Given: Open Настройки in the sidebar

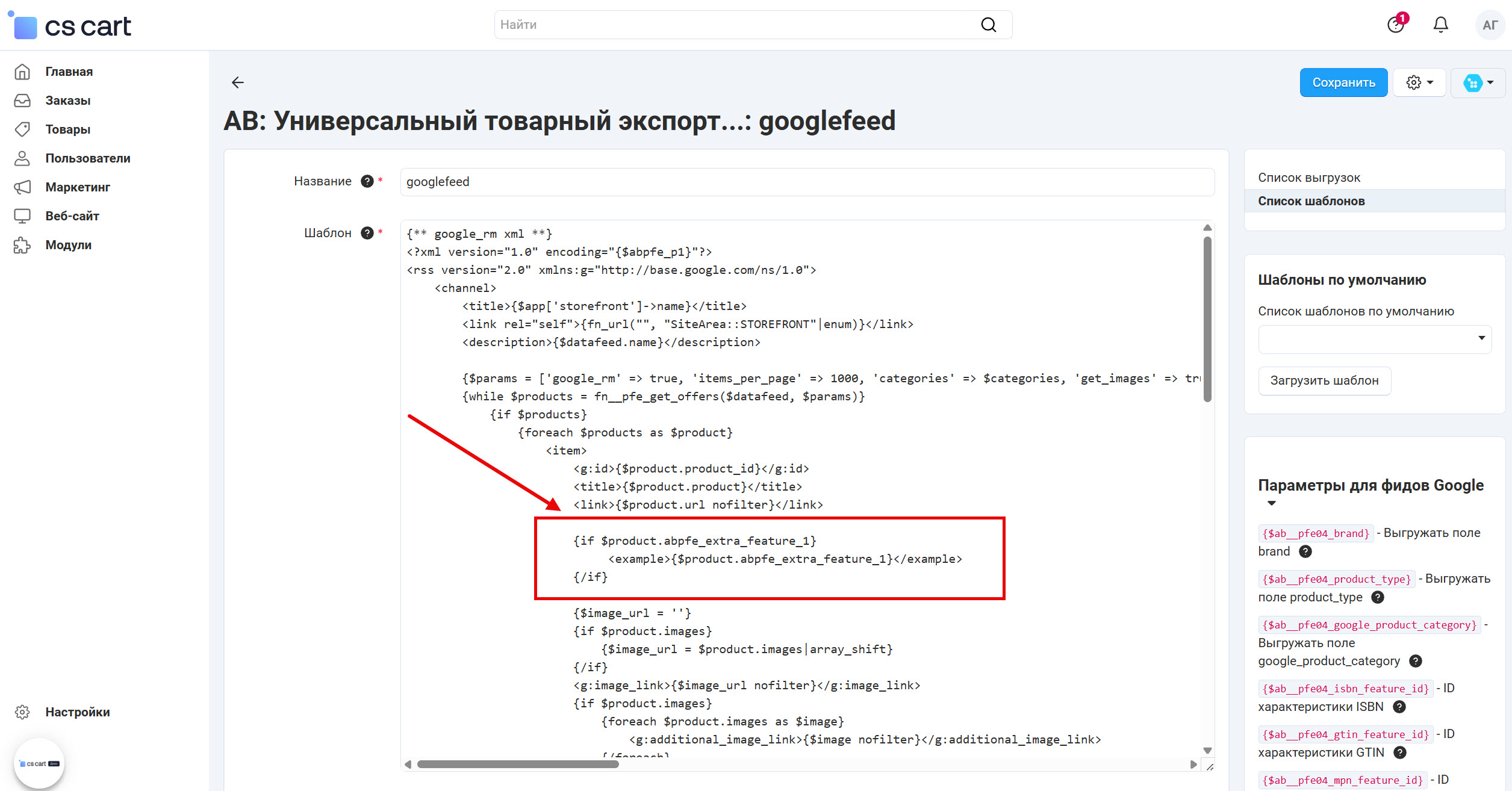Looking at the screenshot, I should click(78, 712).
